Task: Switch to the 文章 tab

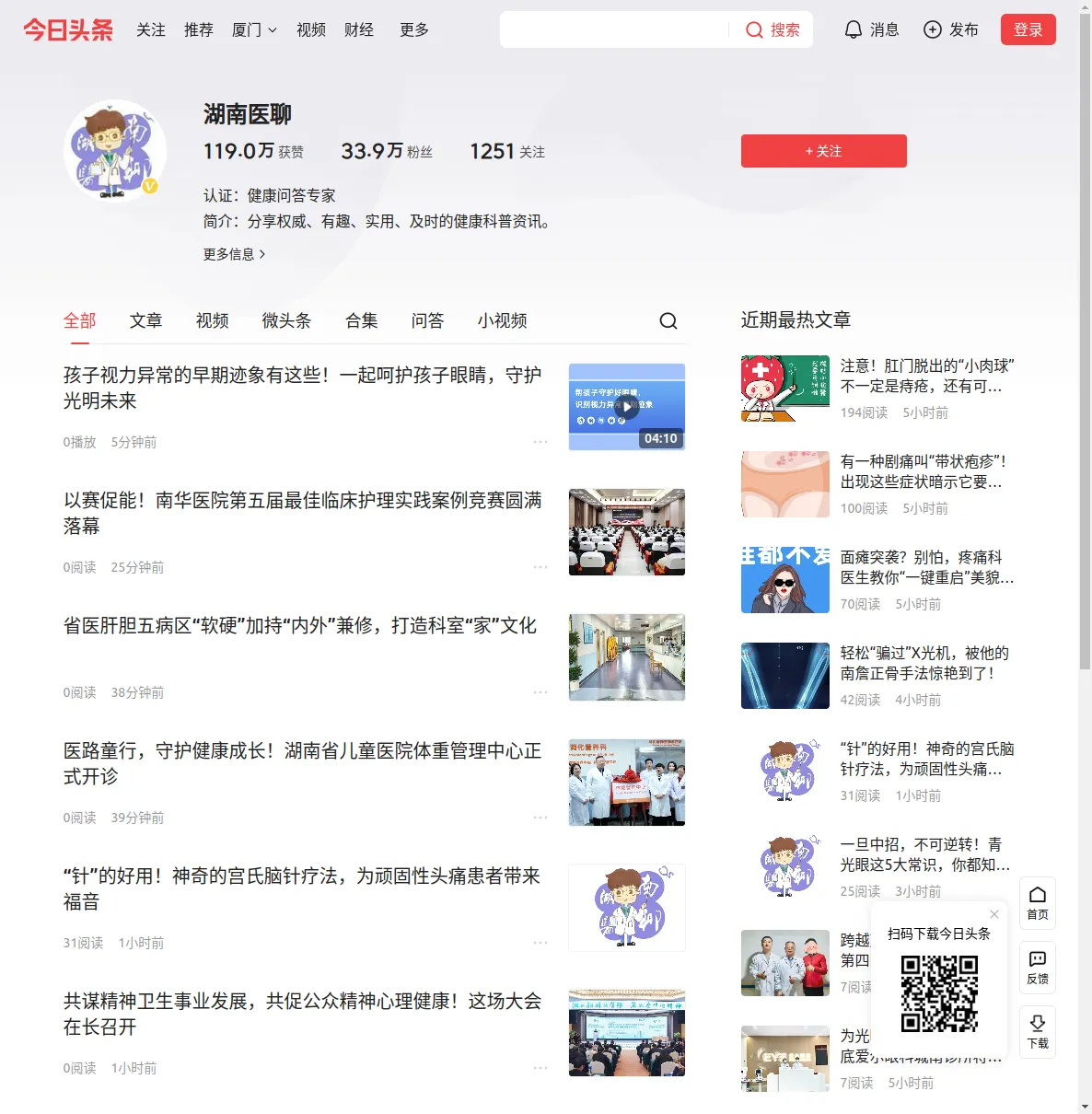Action: tap(145, 320)
